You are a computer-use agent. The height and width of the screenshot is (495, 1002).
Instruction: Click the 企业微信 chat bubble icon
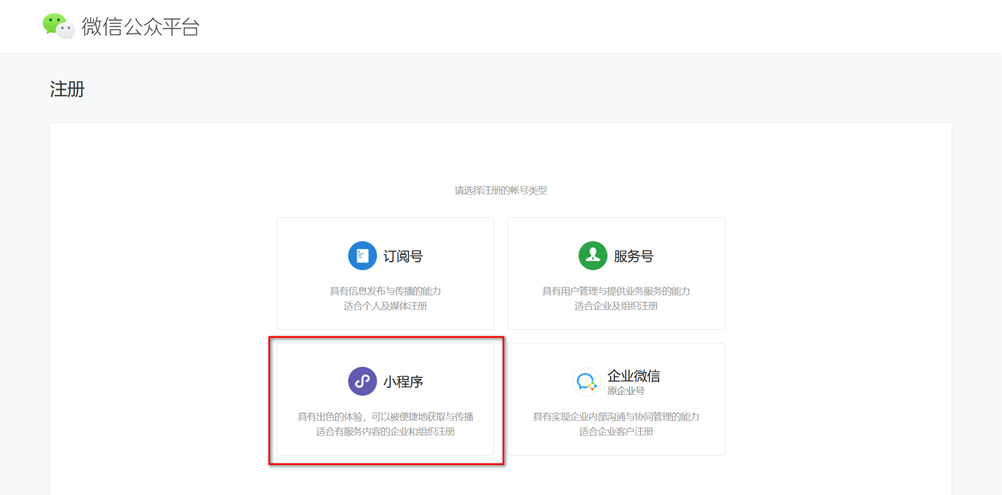586,382
